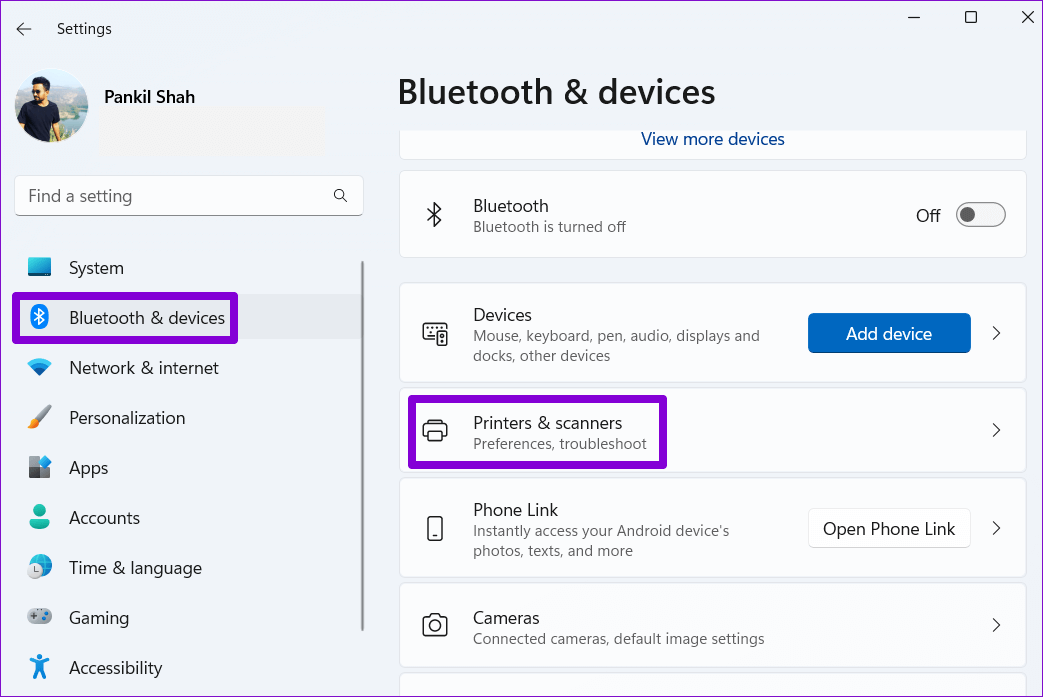Open Printers & scanners chevron arrow
Image resolution: width=1043 pixels, height=697 pixels.
pos(996,431)
